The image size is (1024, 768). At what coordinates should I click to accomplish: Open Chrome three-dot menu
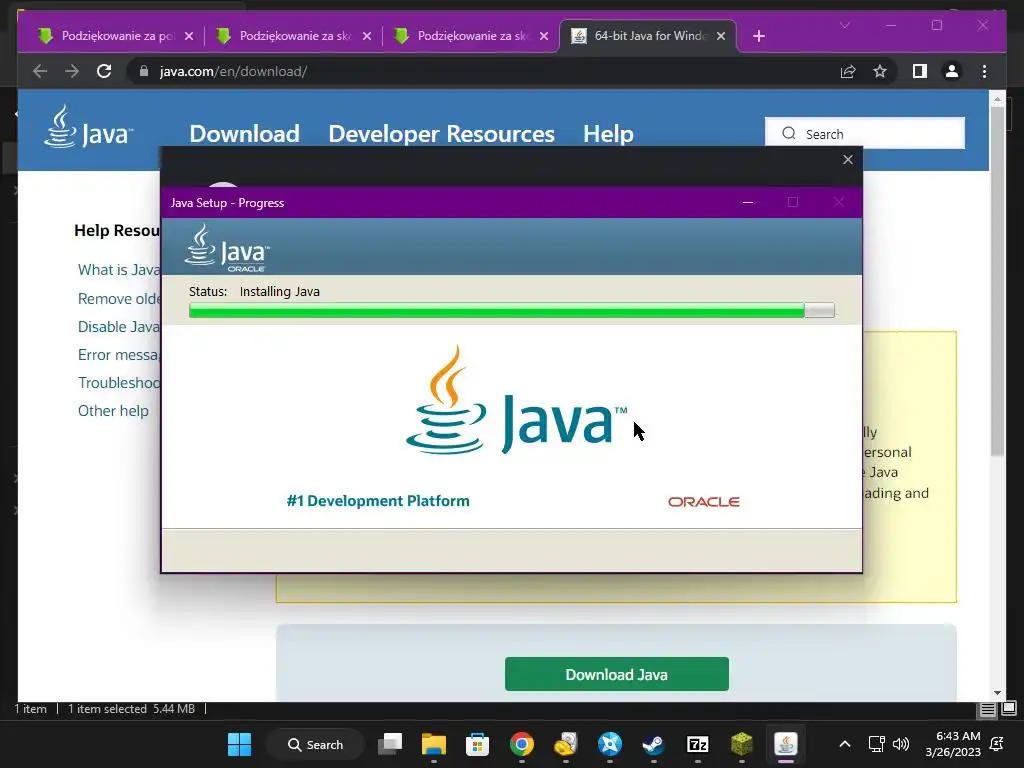pos(984,71)
